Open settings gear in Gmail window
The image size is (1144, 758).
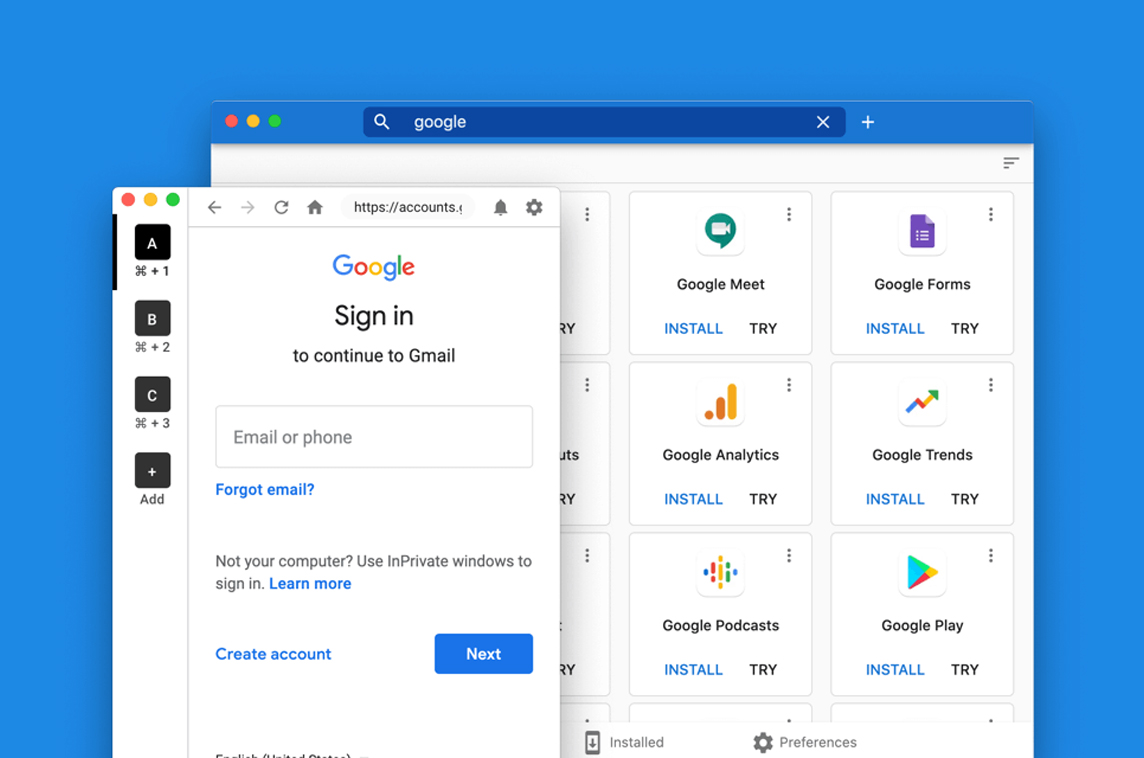[534, 207]
